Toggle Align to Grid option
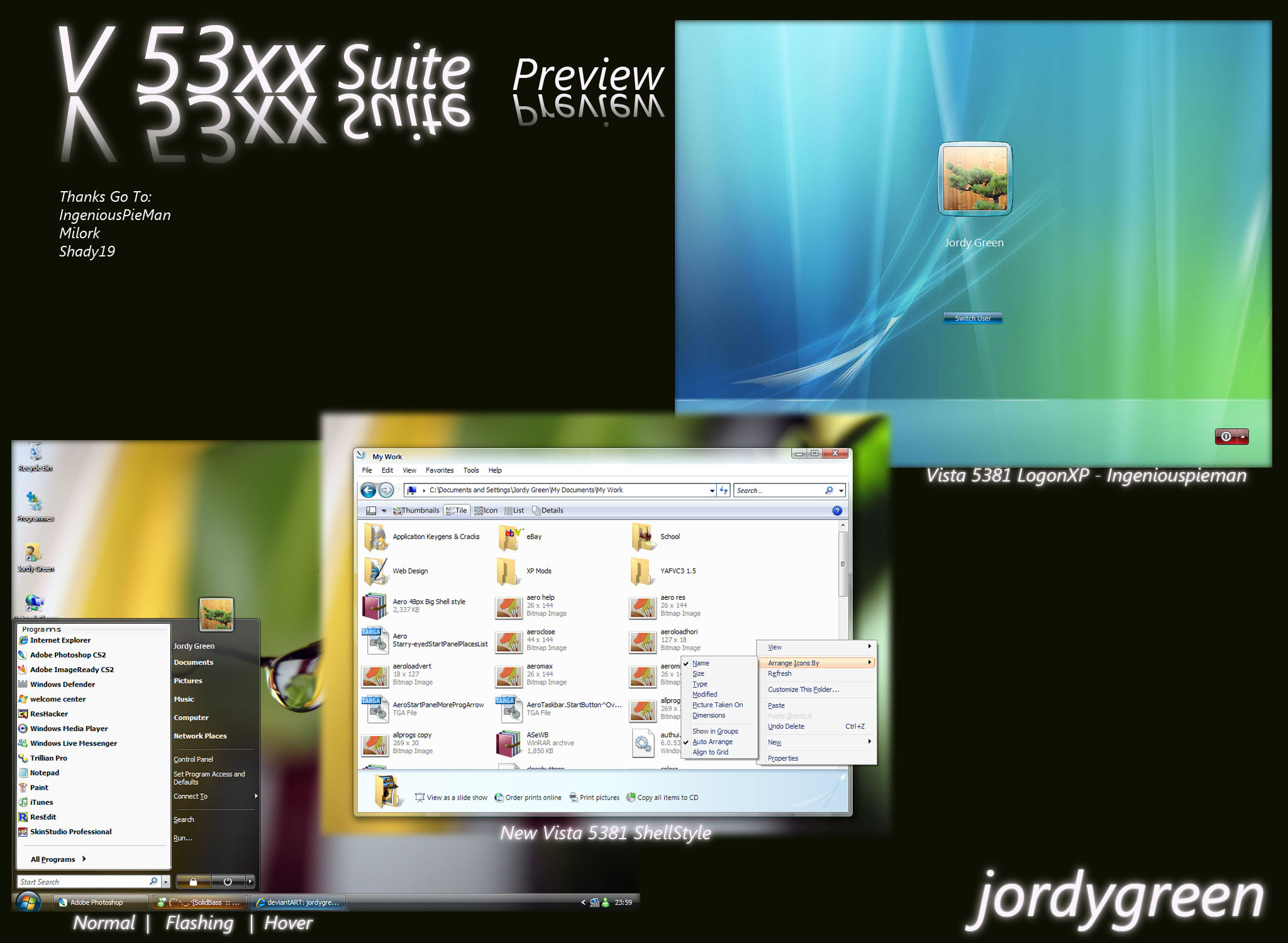The width and height of the screenshot is (1288, 943). click(710, 752)
